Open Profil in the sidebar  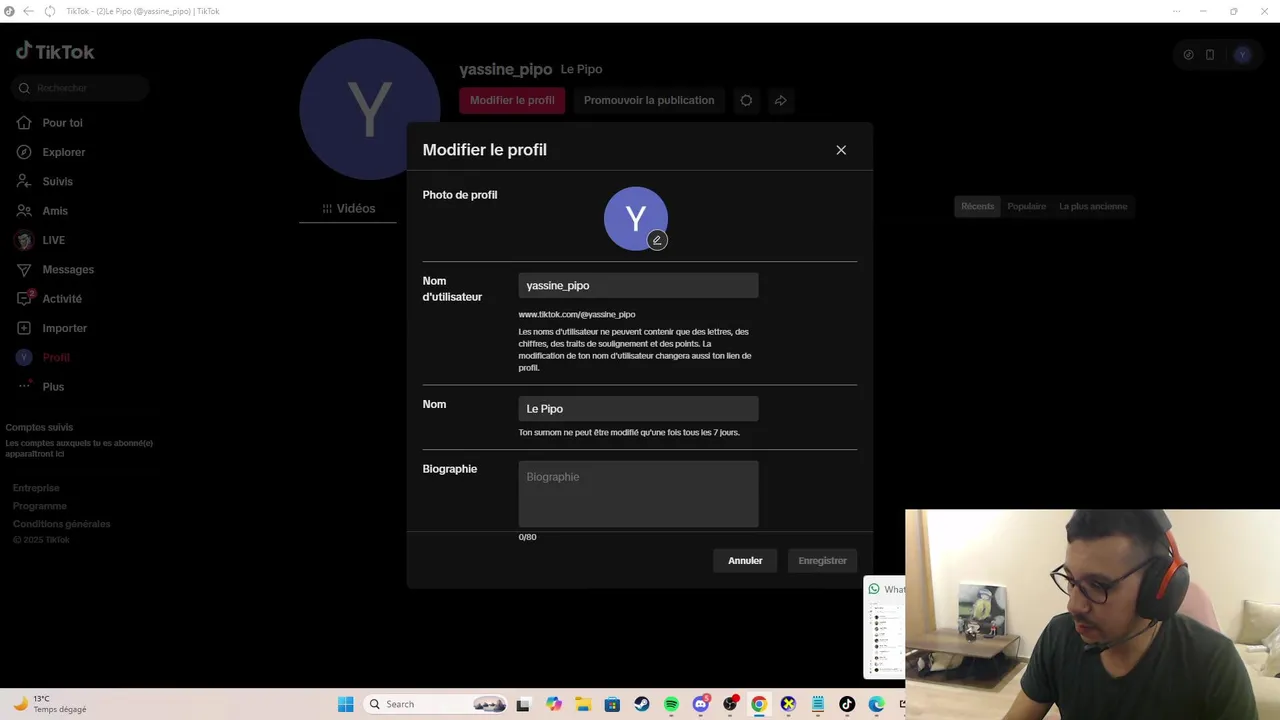click(x=56, y=357)
